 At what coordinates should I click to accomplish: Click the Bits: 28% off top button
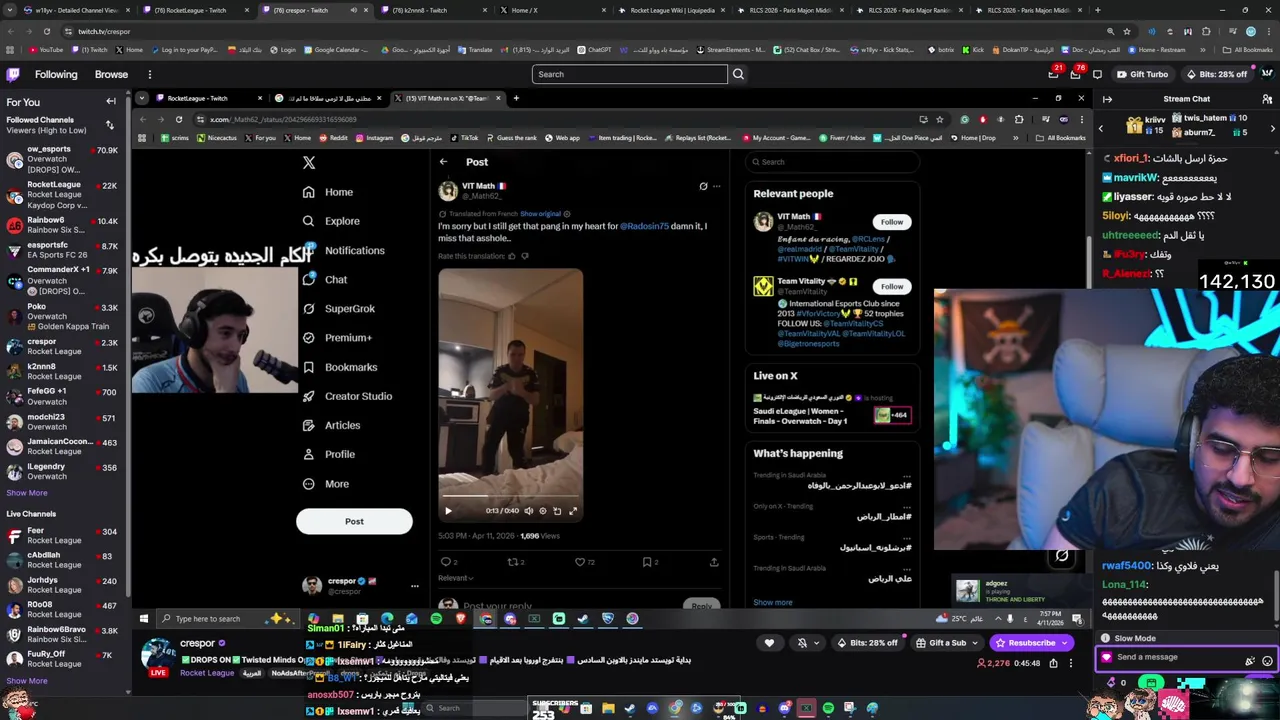(1217, 74)
